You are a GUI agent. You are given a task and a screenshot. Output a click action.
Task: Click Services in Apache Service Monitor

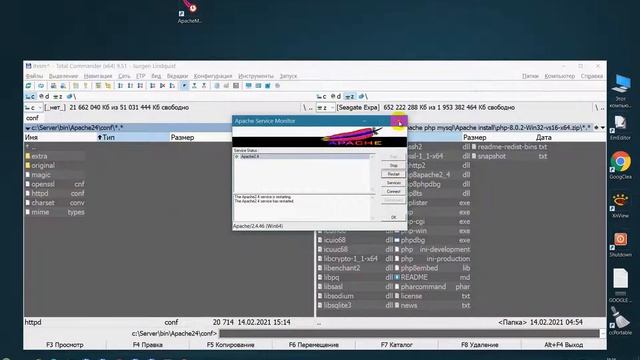393,182
